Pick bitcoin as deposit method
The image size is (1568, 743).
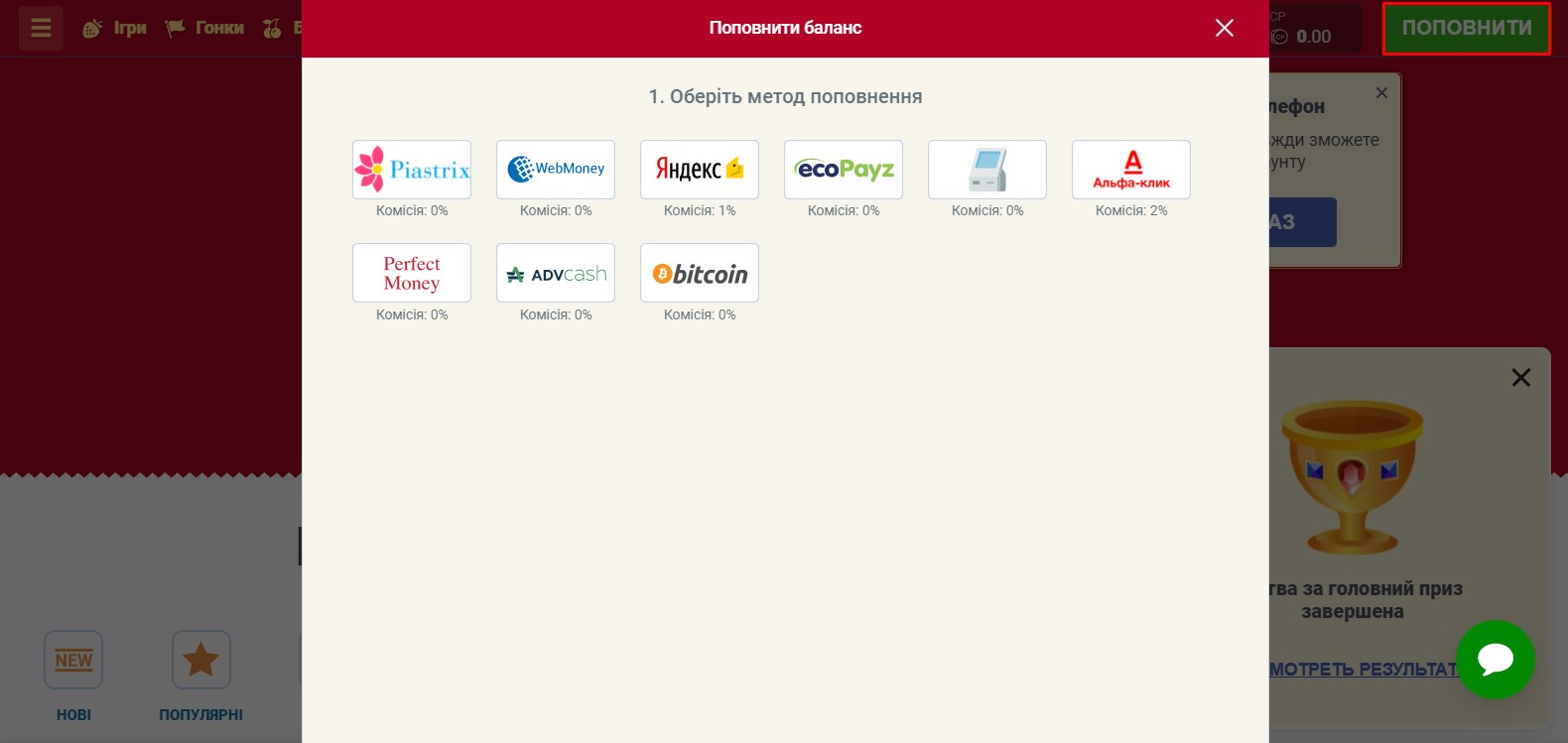pos(700,273)
